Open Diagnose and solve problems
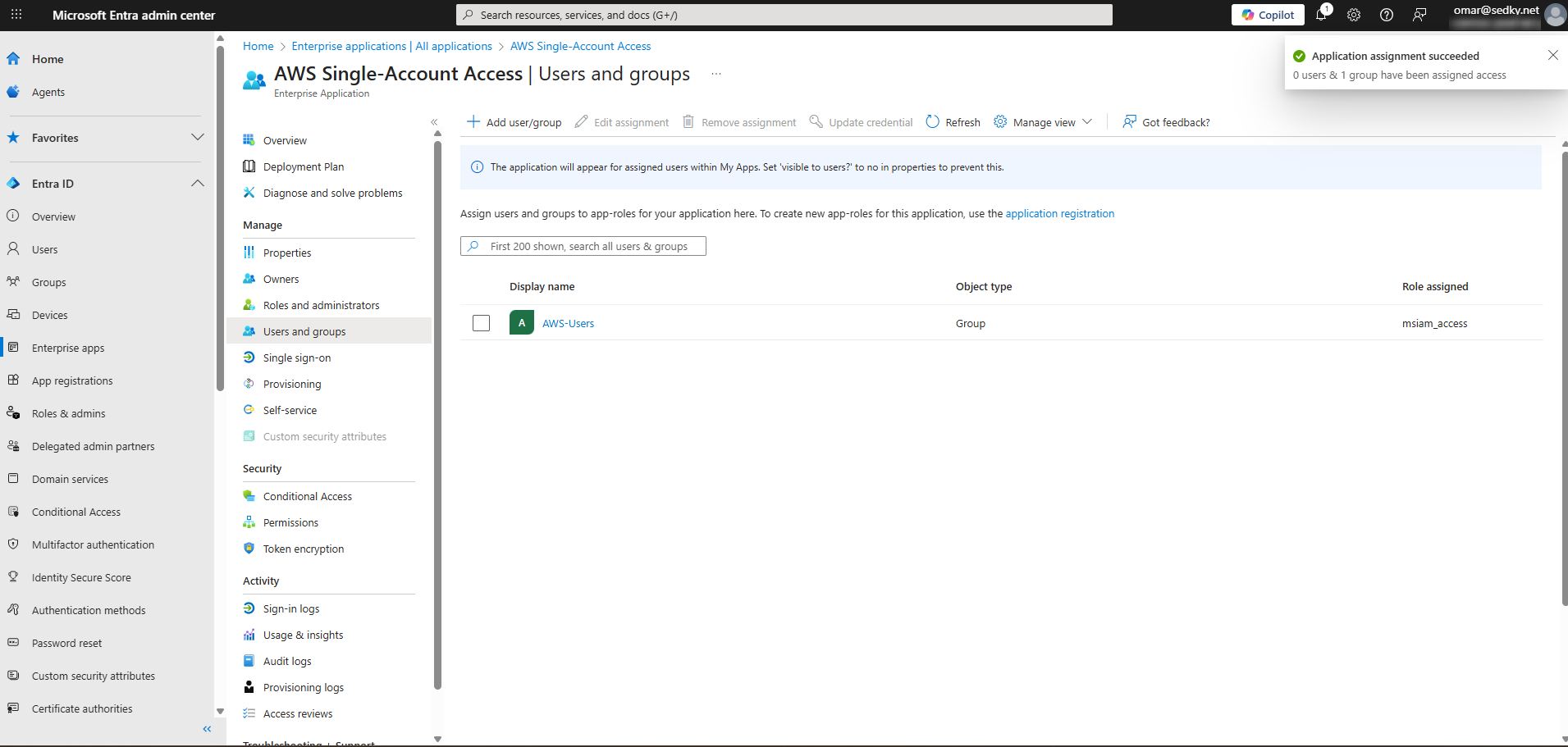 (332, 193)
